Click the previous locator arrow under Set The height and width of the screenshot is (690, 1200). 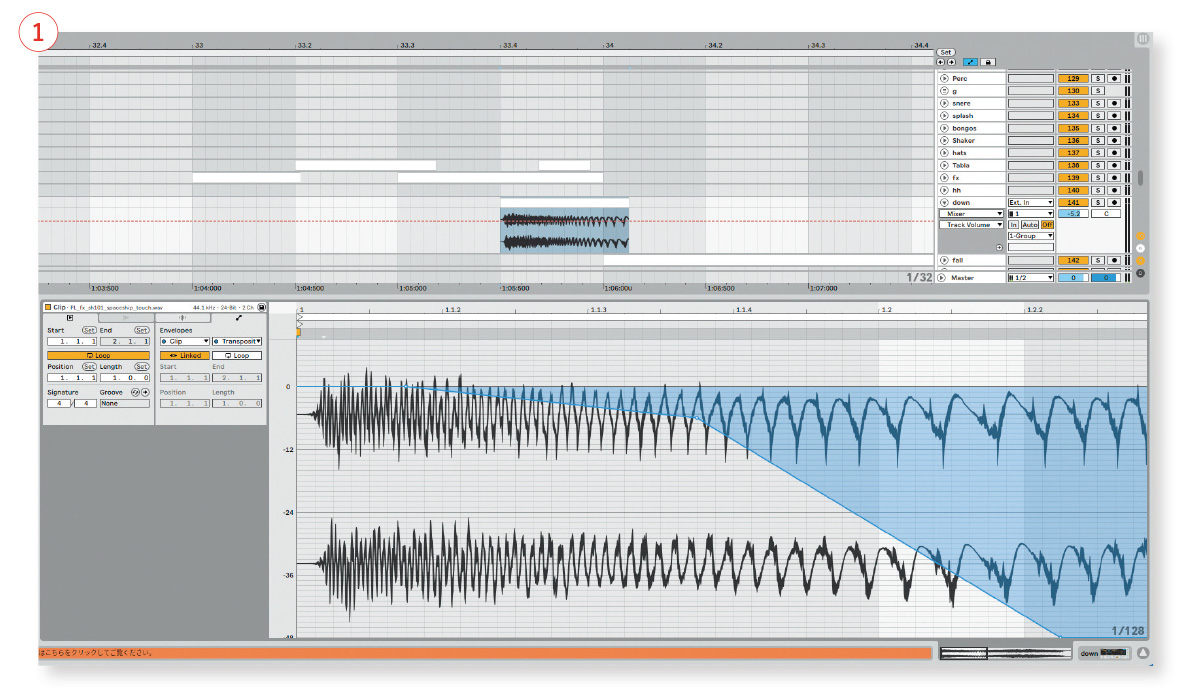pos(941,62)
